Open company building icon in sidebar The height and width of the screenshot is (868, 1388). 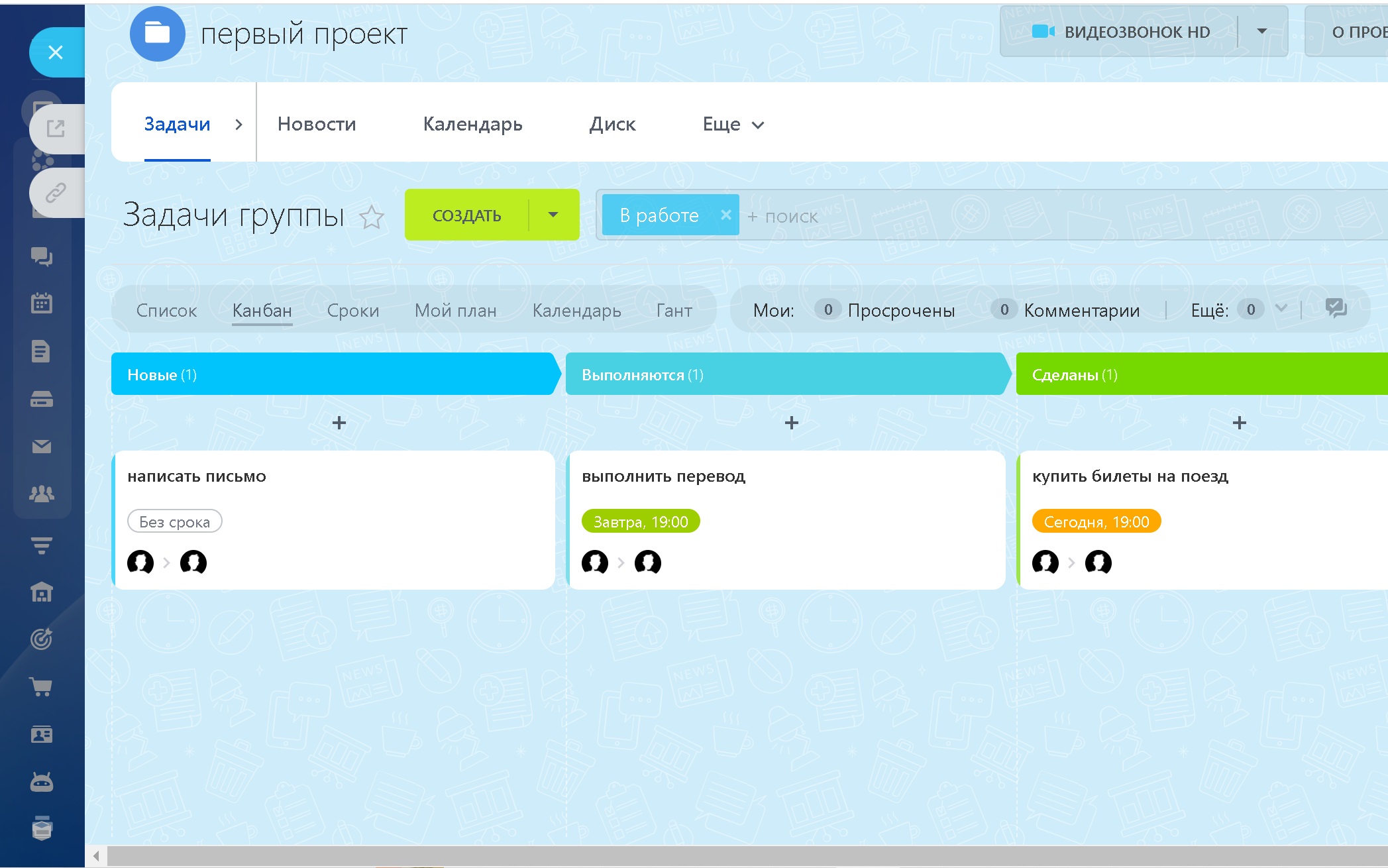click(42, 592)
